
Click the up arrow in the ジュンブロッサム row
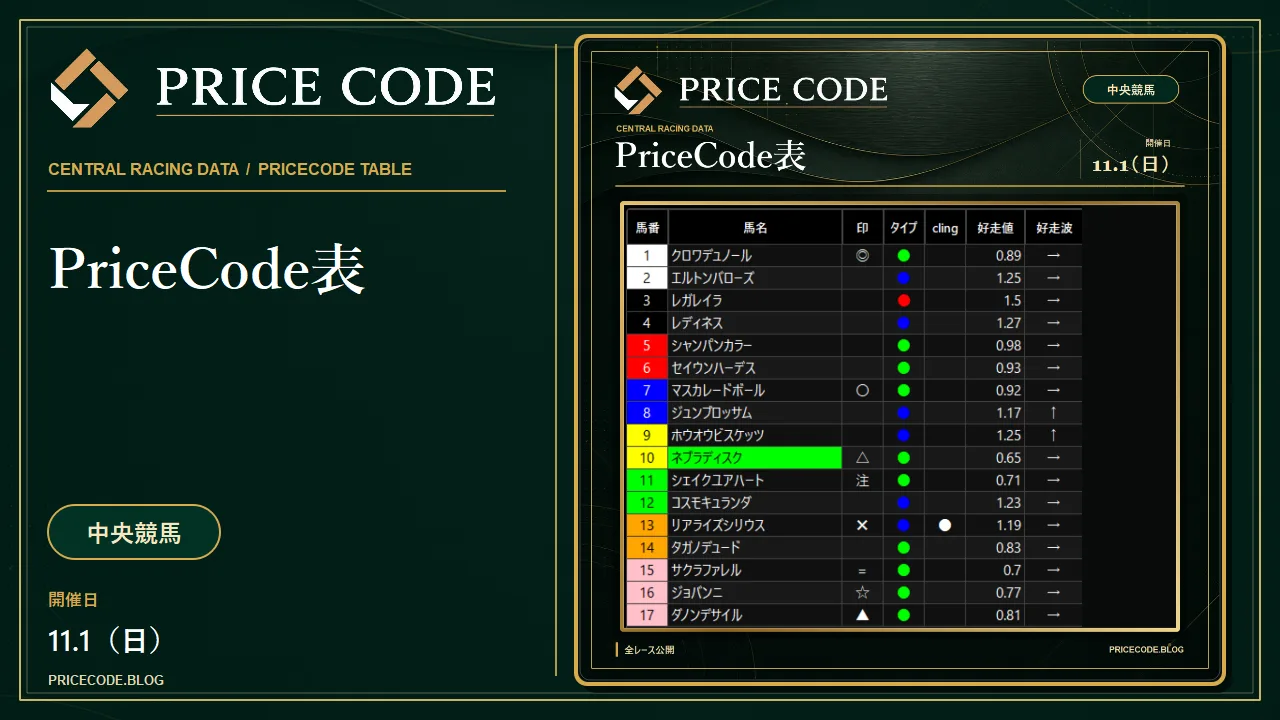pos(1053,413)
